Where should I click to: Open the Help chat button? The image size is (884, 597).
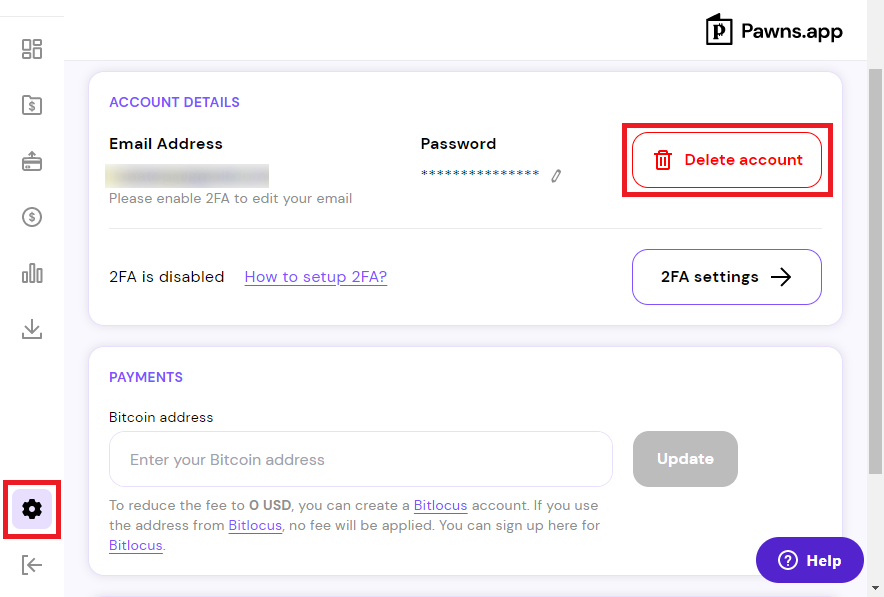[810, 560]
